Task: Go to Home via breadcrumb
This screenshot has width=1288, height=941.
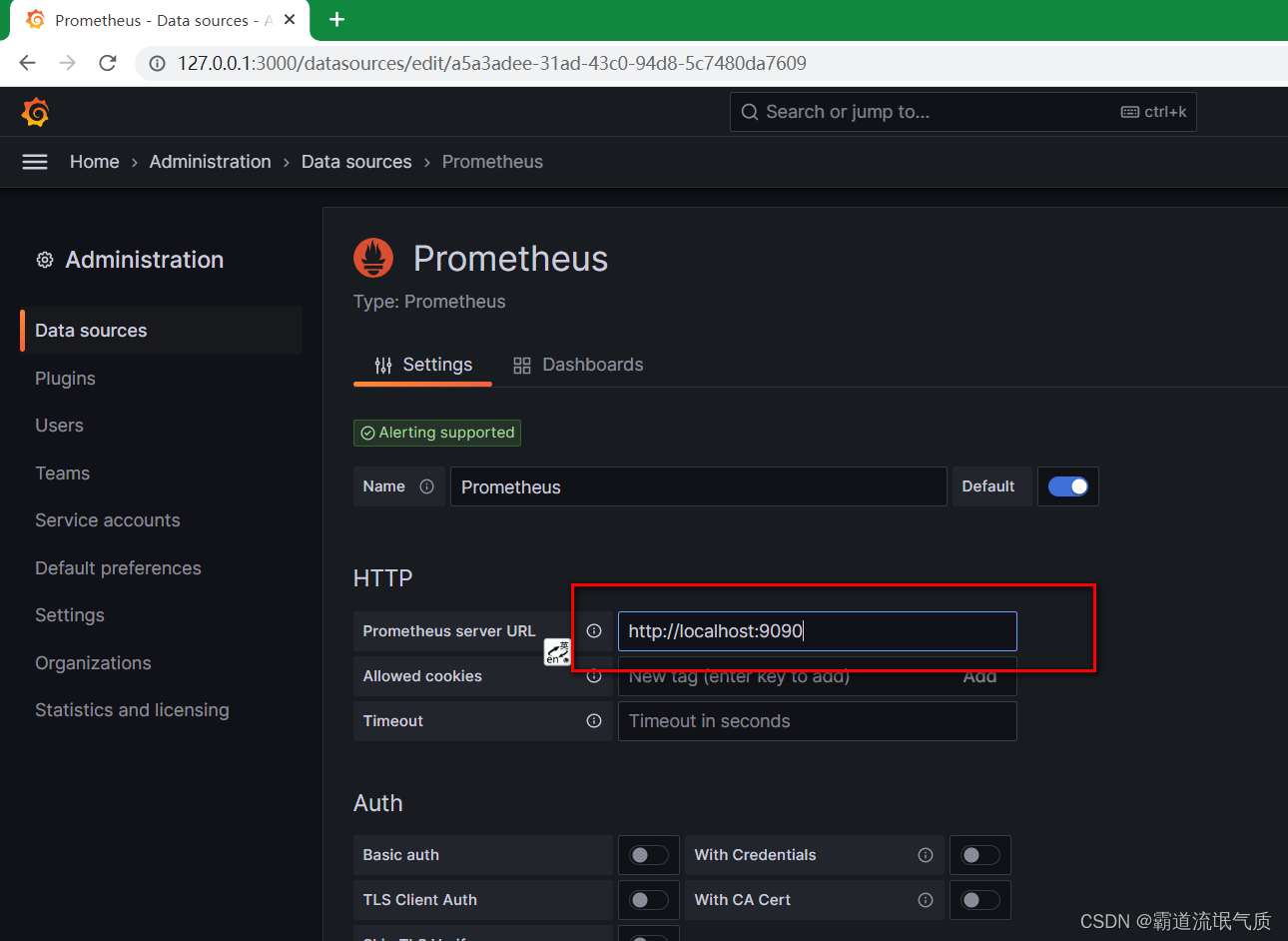Action: [x=95, y=162]
